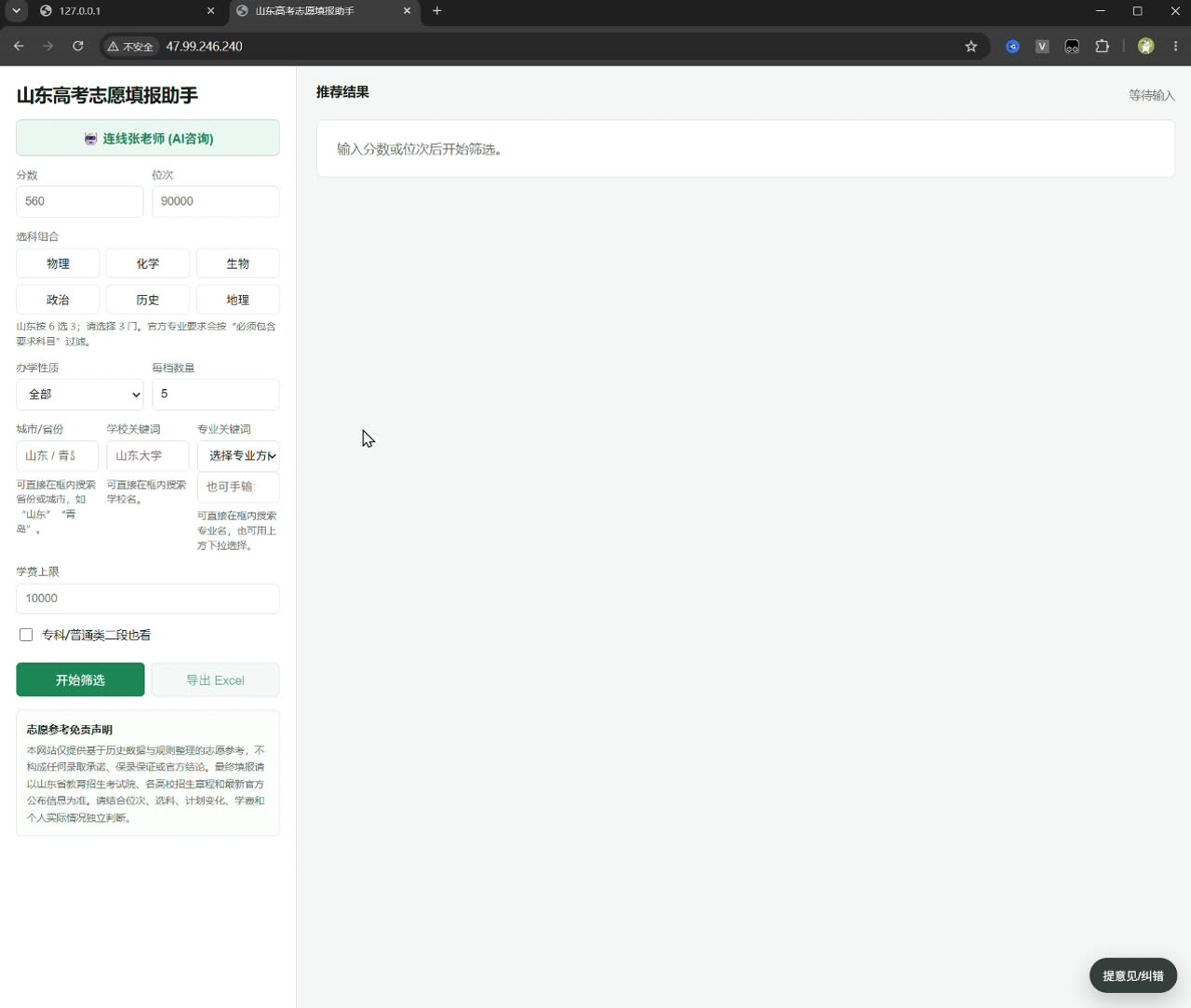
Task: Click the manual major keyword input field
Action: (238, 487)
